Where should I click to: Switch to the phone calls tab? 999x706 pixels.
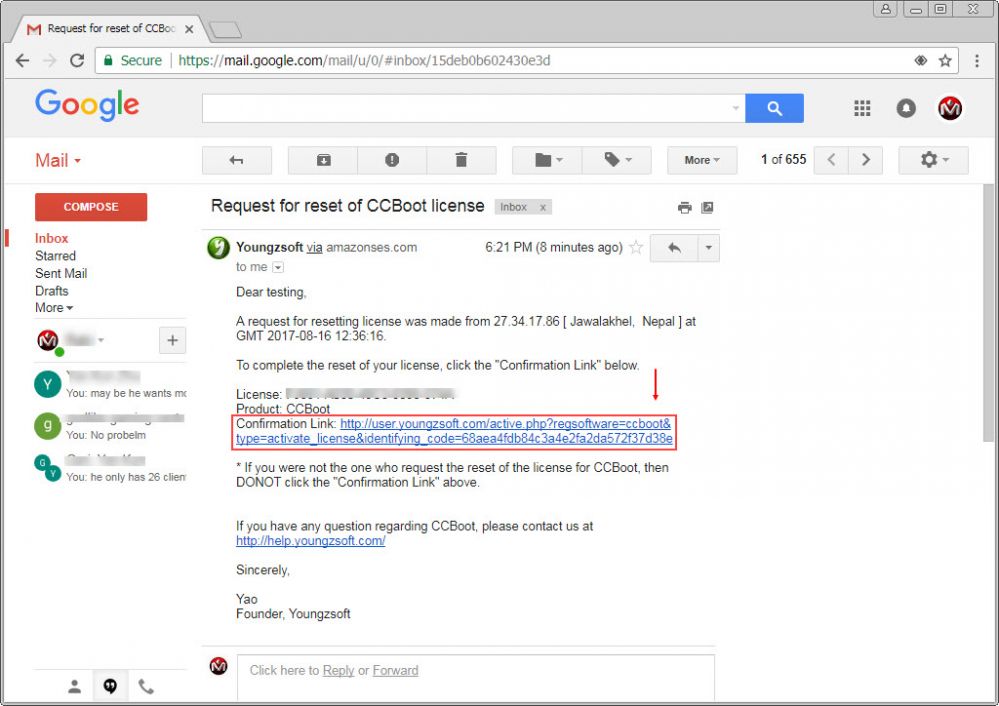click(146, 686)
